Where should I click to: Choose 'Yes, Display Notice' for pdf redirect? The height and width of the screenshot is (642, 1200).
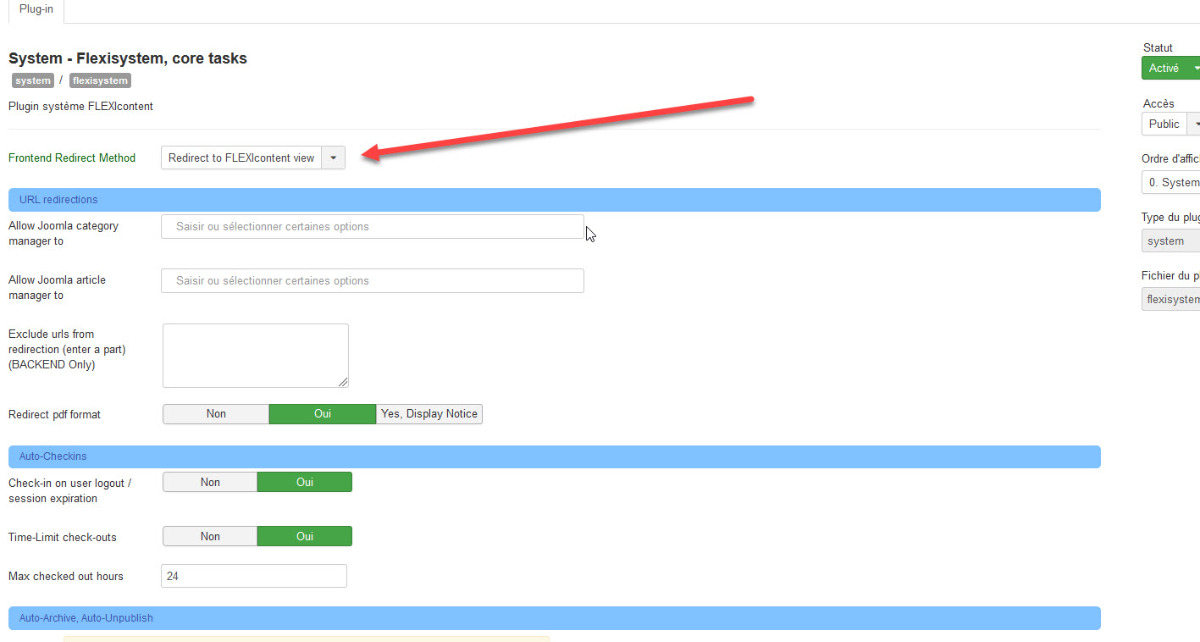click(430, 414)
